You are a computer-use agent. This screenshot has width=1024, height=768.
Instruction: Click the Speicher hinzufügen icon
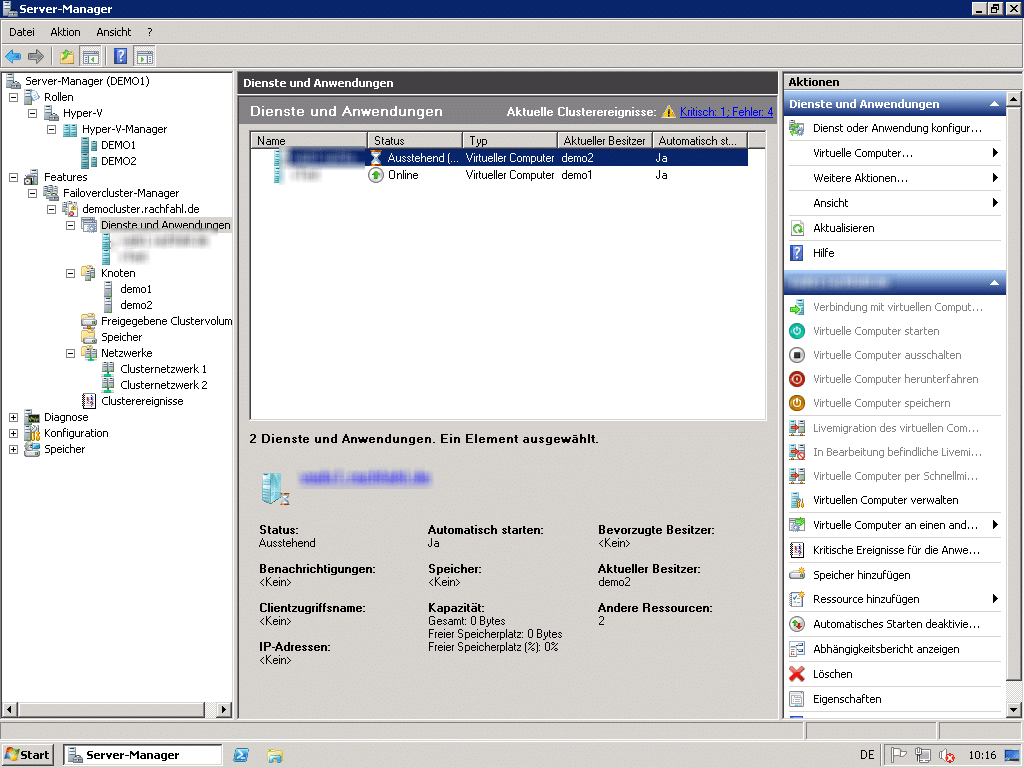797,575
